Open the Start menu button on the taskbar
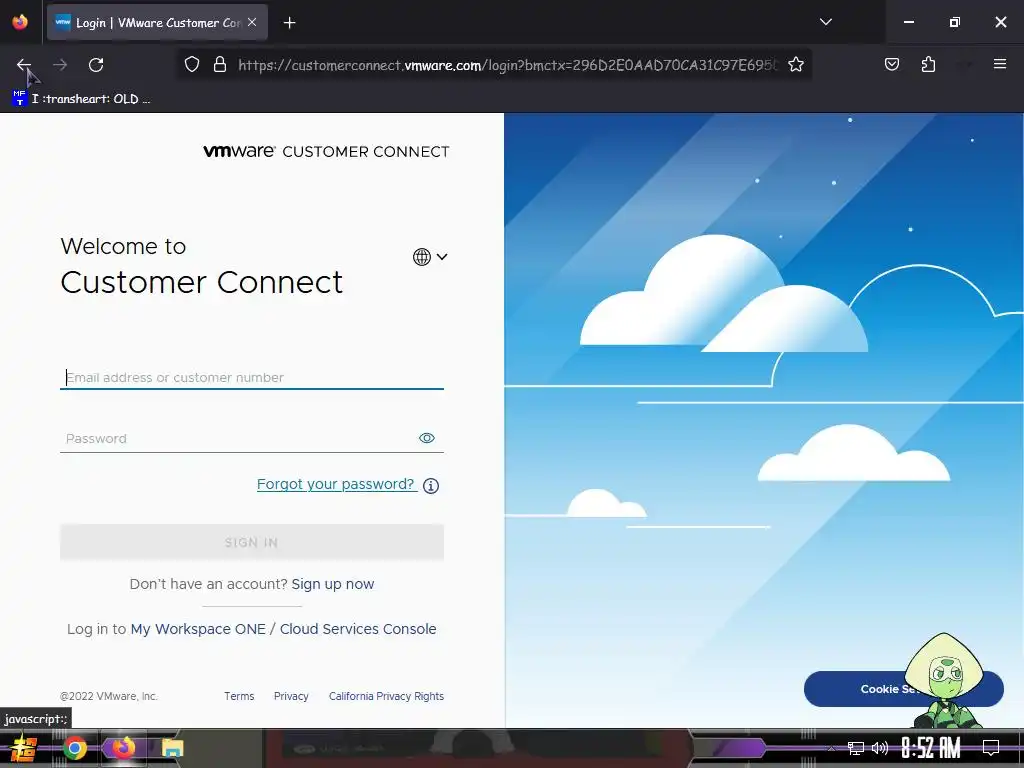The width and height of the screenshot is (1024, 768). click(x=23, y=748)
